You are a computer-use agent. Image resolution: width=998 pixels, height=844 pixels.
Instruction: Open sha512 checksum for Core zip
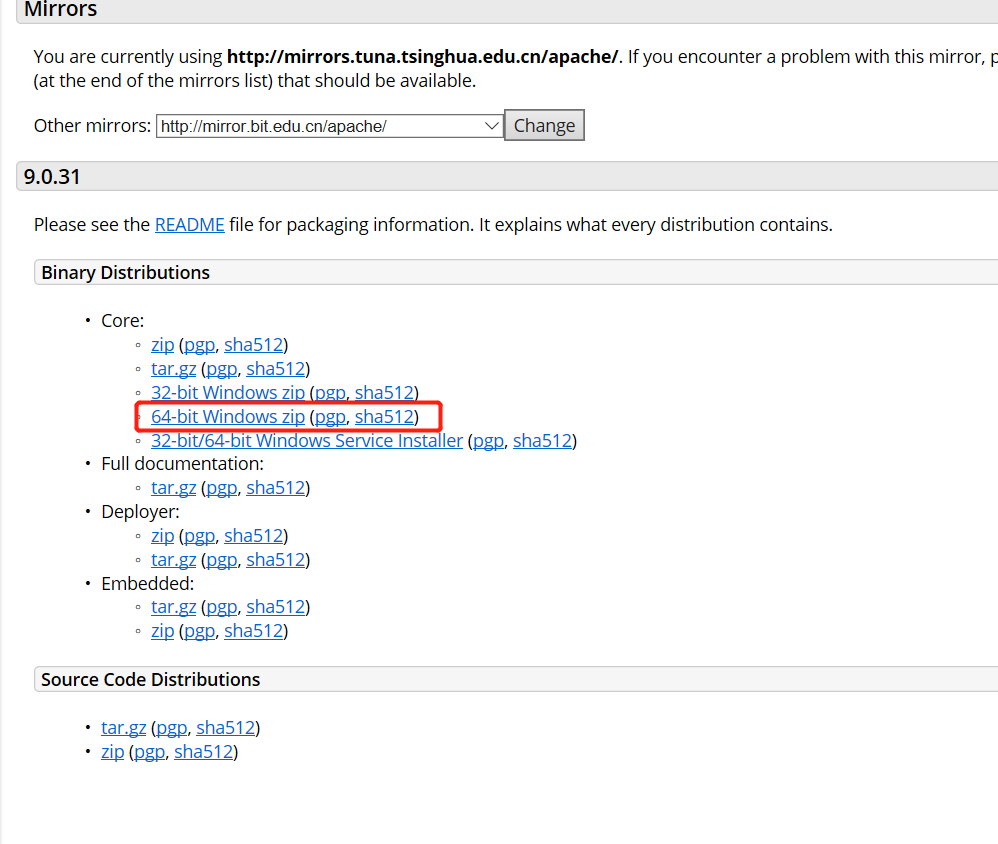pos(253,345)
